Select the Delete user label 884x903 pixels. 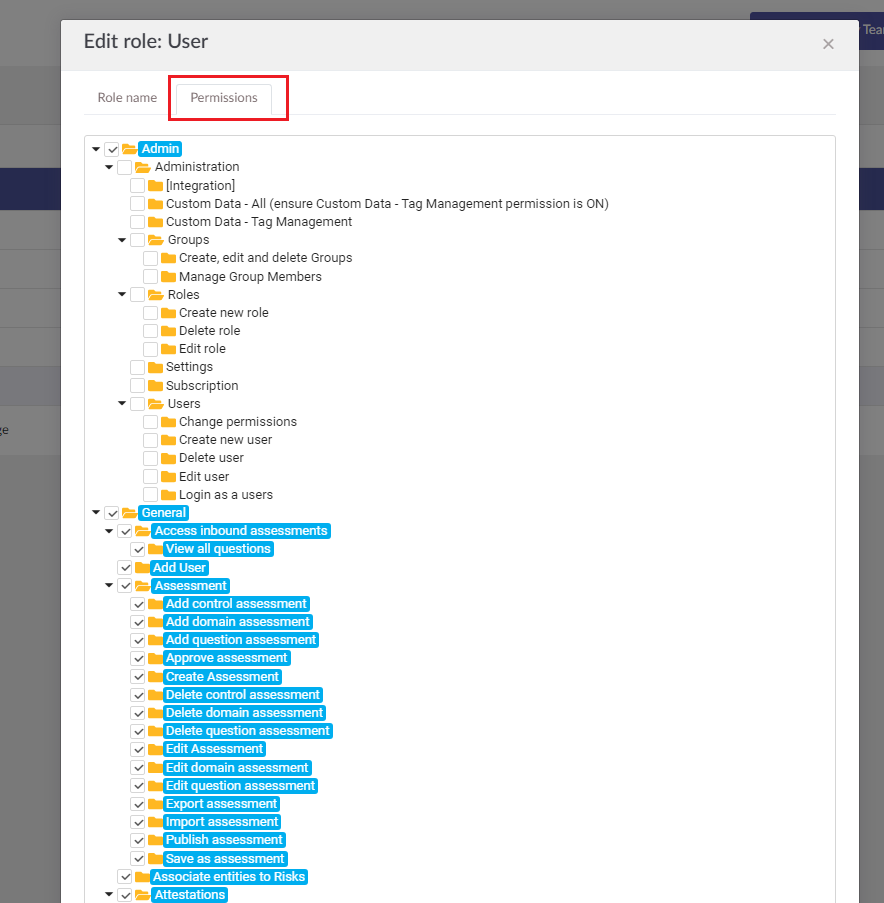211,458
